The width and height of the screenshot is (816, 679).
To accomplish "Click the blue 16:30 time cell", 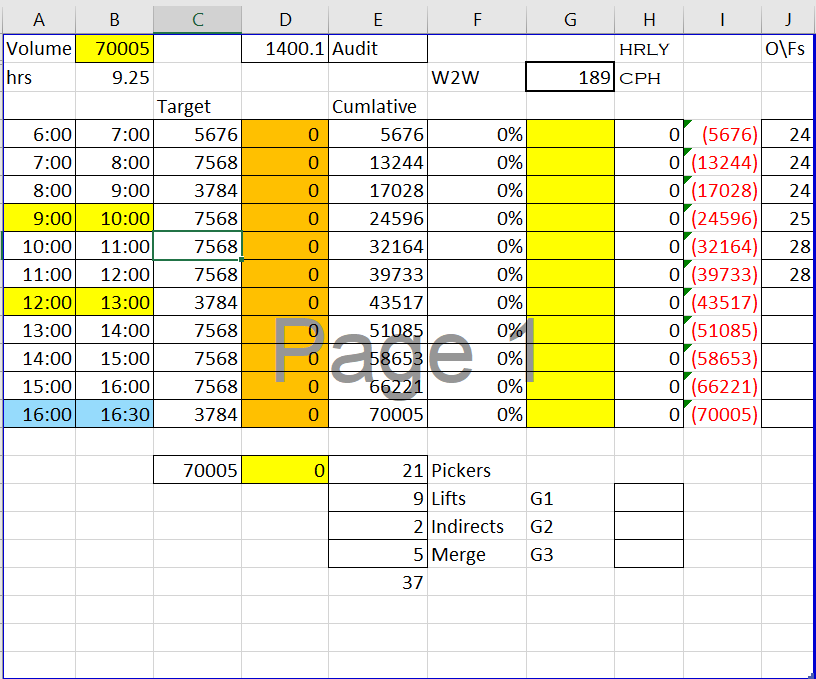I will click(114, 414).
